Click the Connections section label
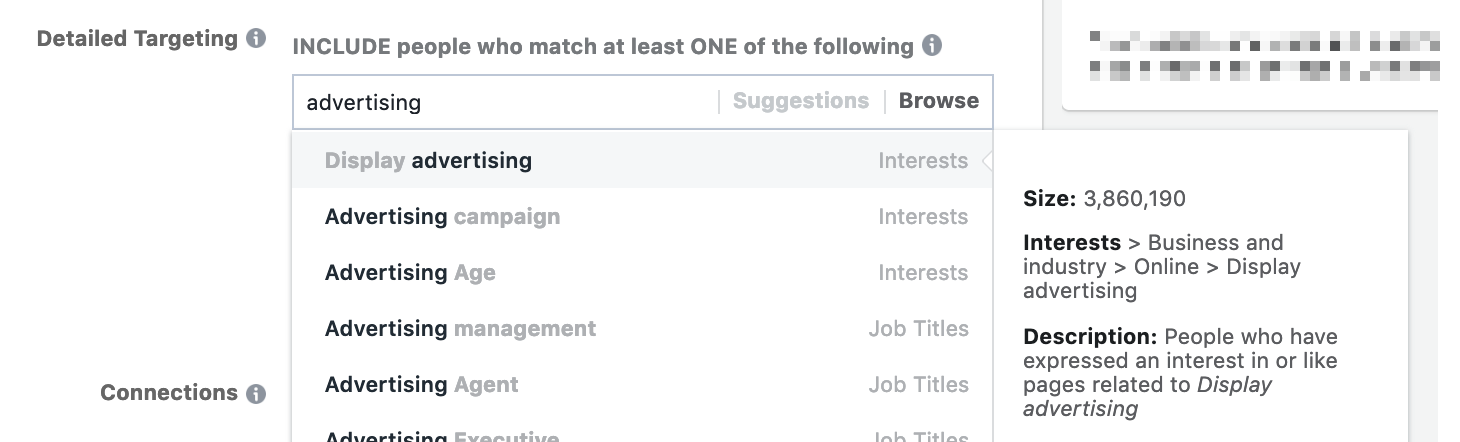 point(169,393)
